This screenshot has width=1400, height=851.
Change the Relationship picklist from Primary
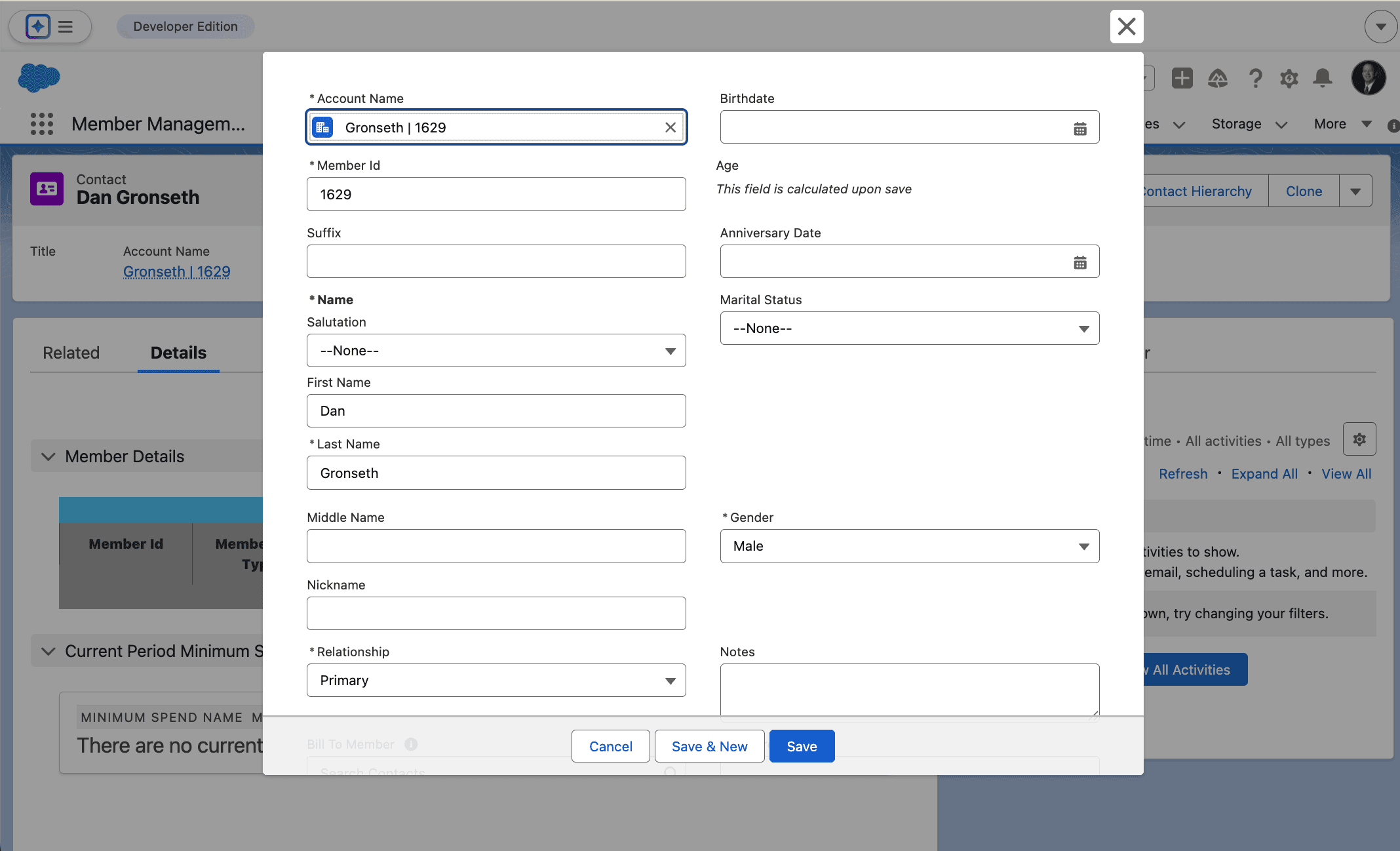point(496,681)
